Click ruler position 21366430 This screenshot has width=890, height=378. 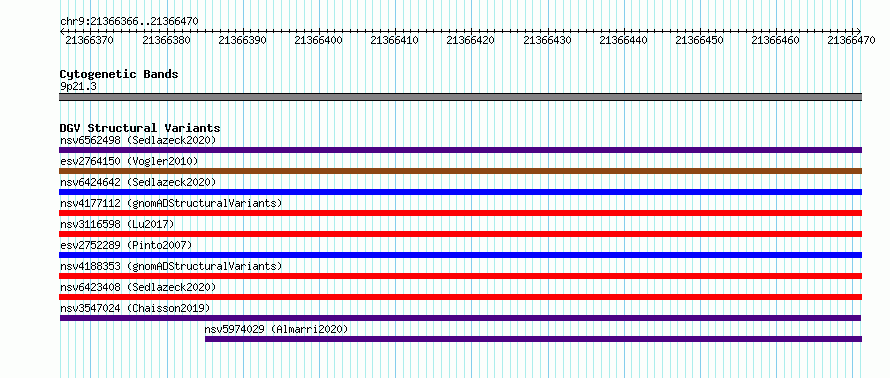[547, 40]
